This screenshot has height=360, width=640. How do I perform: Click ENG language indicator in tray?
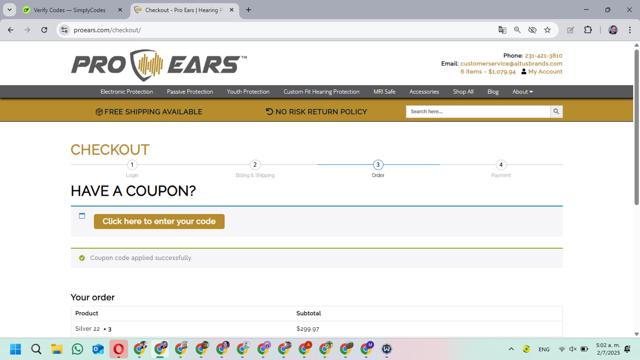point(544,349)
